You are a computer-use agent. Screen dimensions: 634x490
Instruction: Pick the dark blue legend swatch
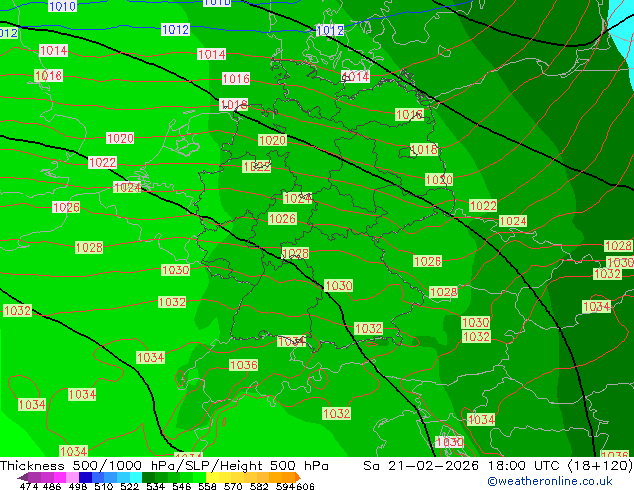pyautogui.click(x=85, y=477)
